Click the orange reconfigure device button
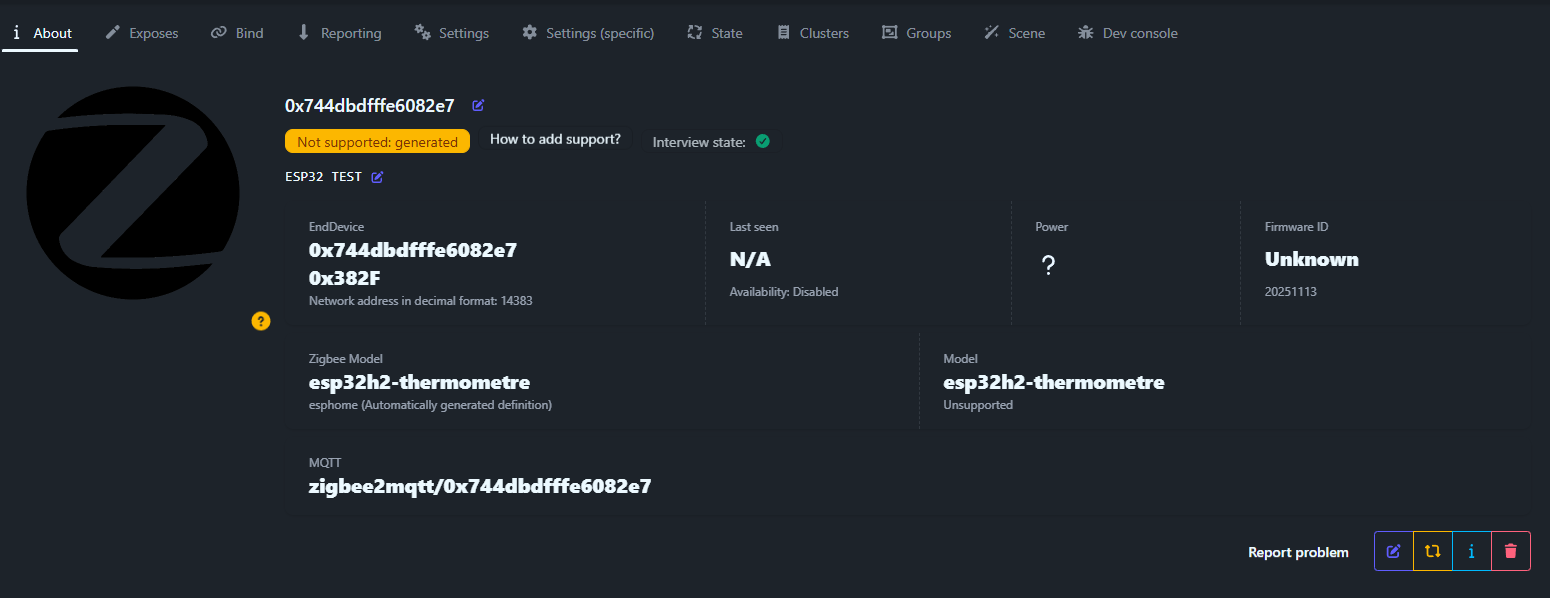The image size is (1550, 598). pyautogui.click(x=1432, y=551)
